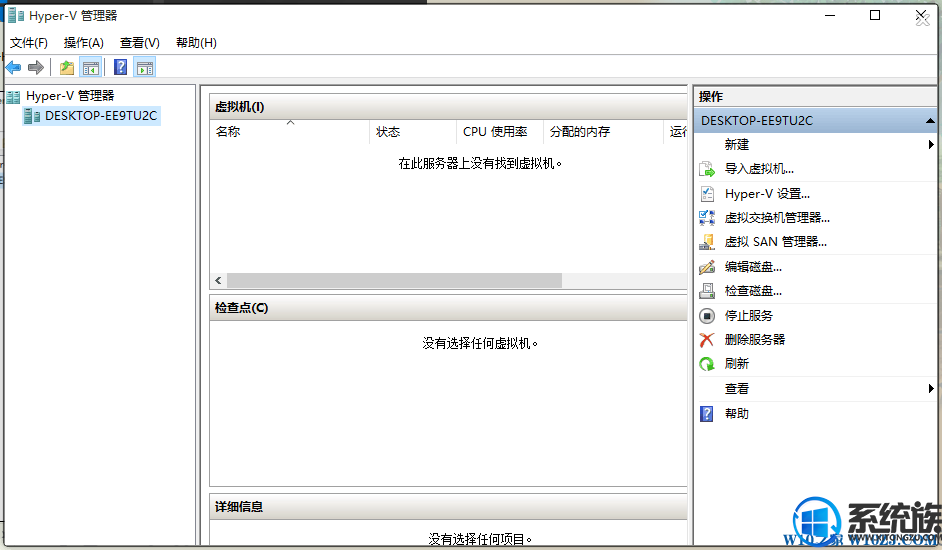The height and width of the screenshot is (550, 942).
Task: Click the 虚拟机(I) section header
Action: [x=448, y=107]
